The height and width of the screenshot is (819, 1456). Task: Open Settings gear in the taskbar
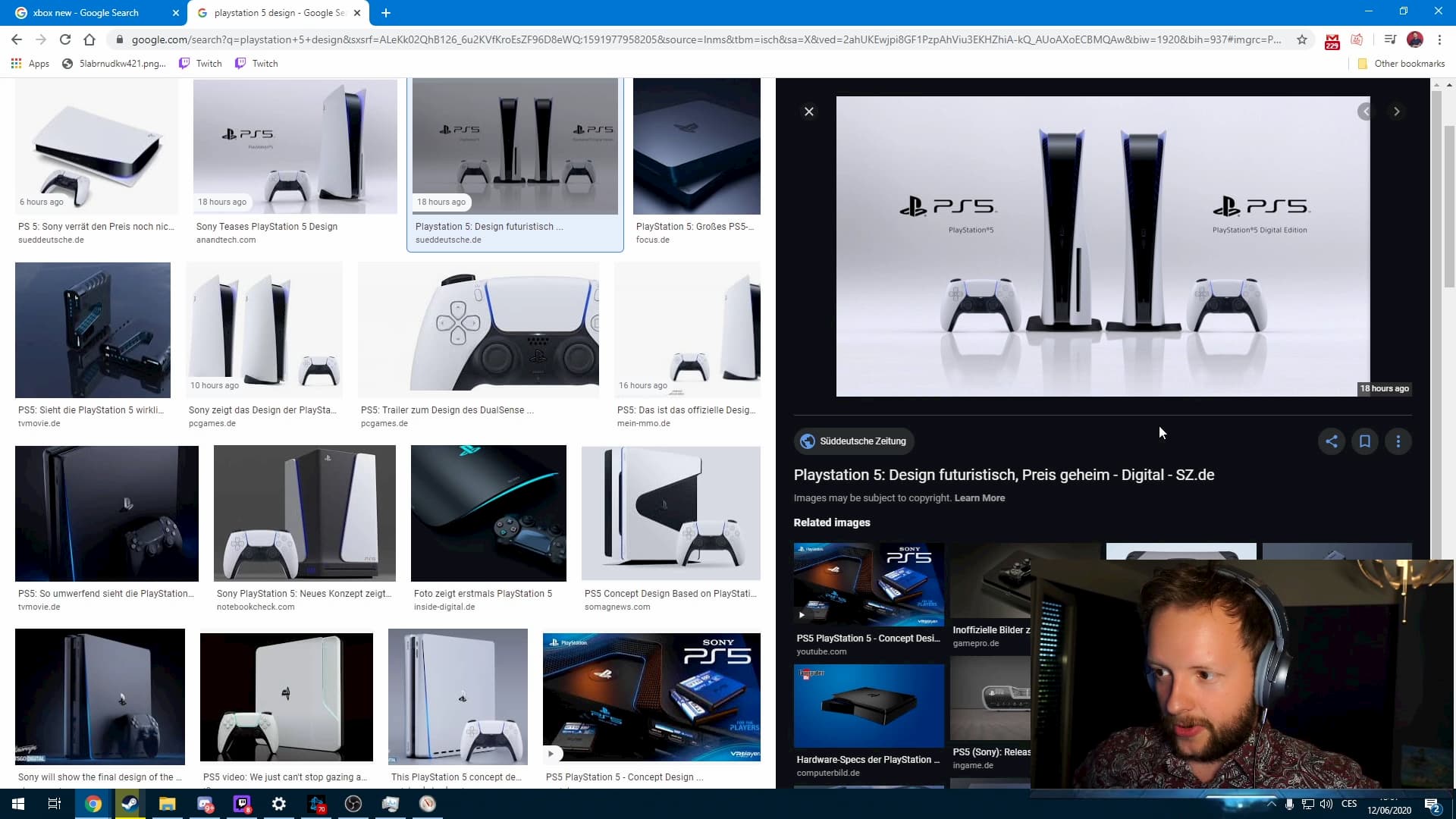click(x=279, y=804)
